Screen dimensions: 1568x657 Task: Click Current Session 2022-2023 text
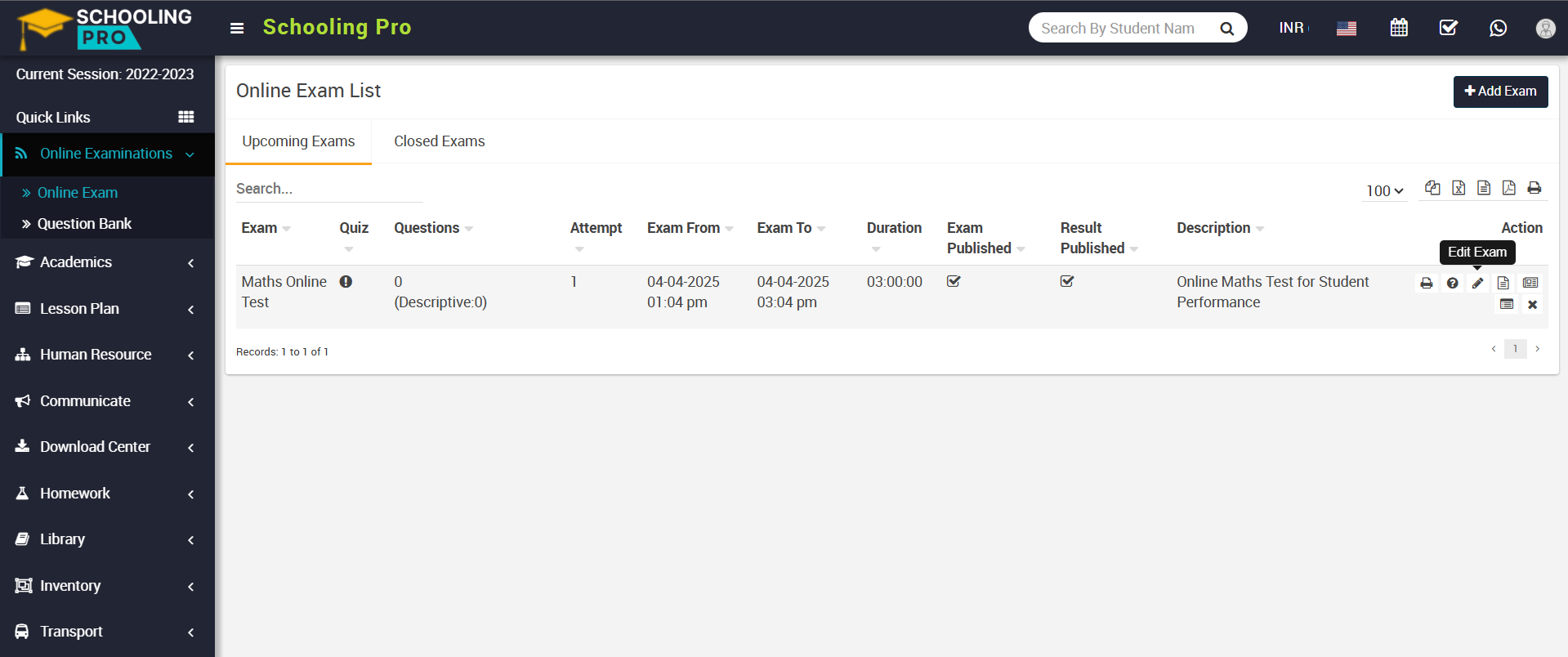coord(105,74)
